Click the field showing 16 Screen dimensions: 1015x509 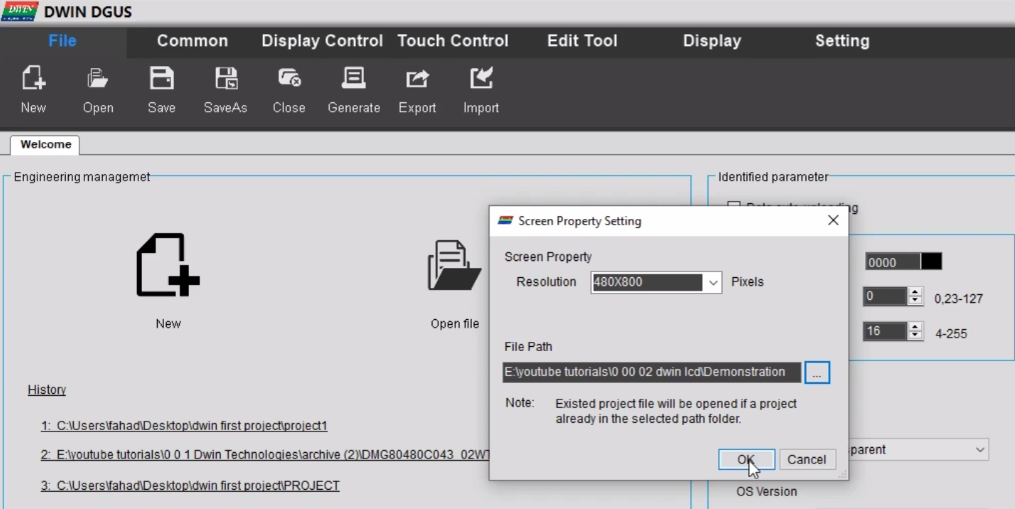[886, 332]
